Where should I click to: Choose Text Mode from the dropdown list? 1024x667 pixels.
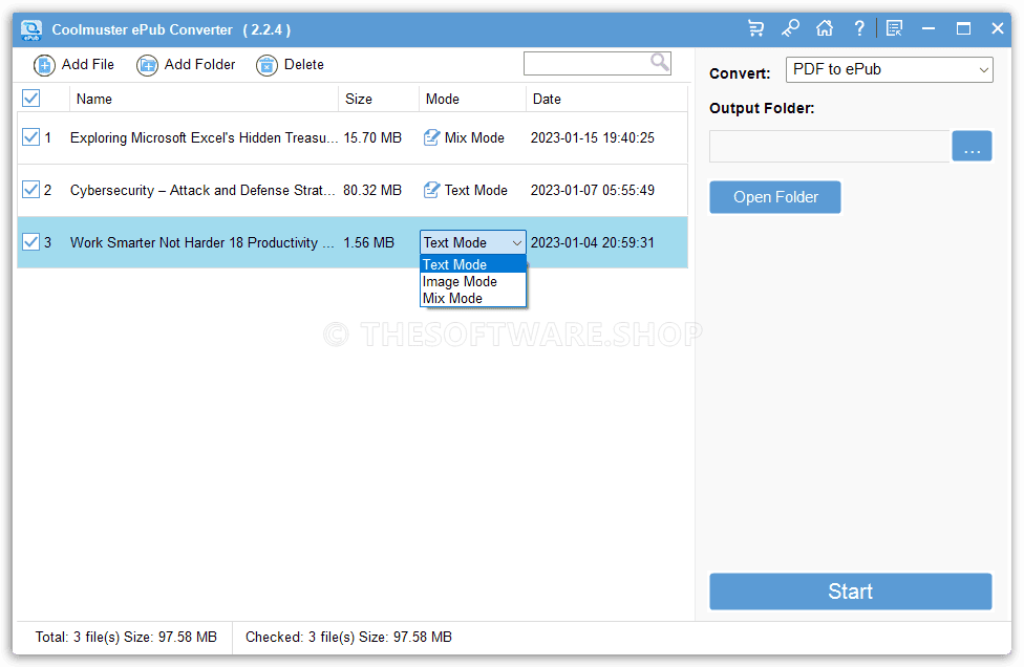point(473,265)
